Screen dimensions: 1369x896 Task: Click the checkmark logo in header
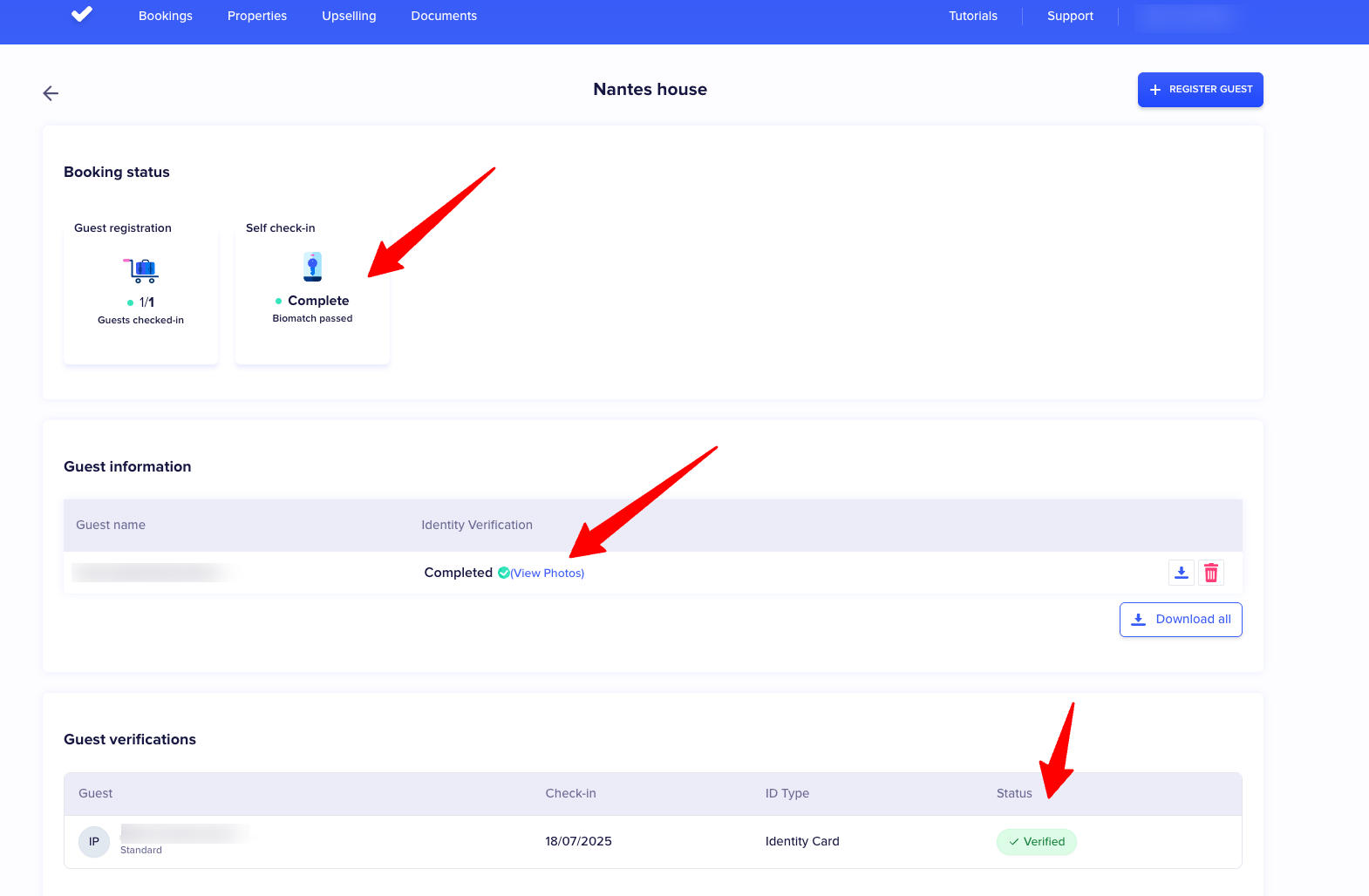pos(82,15)
